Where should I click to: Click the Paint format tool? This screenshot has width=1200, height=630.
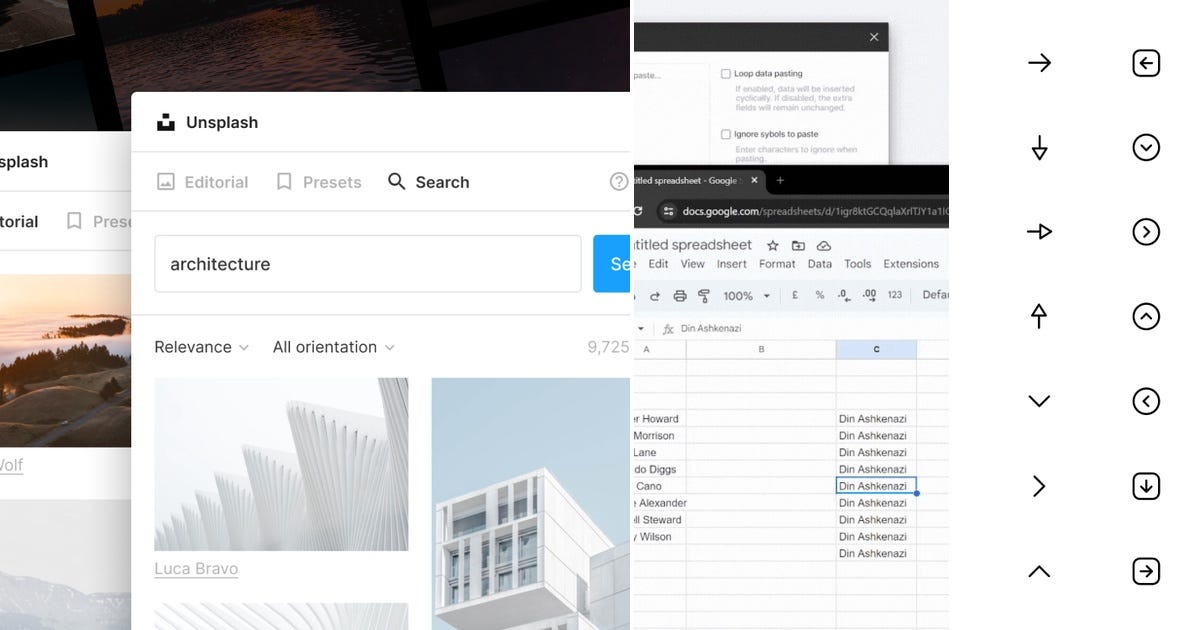[x=704, y=295]
